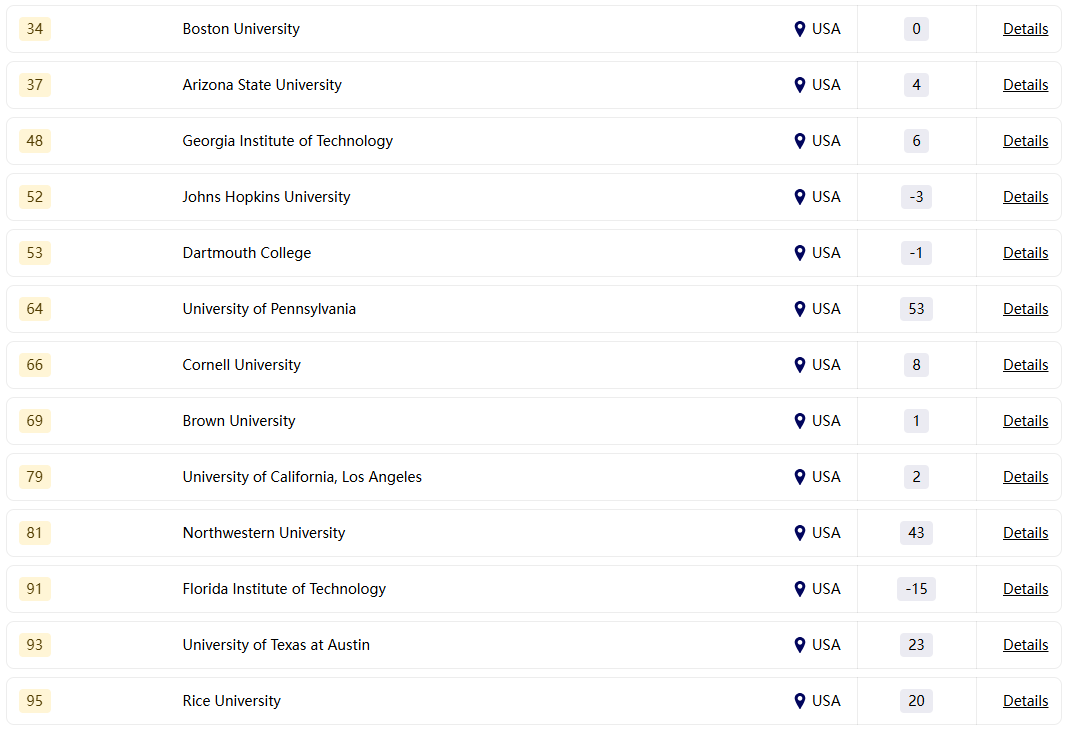Select the Georgia Institute of Technology name
Viewport: 1074px width, 730px height.
[287, 141]
